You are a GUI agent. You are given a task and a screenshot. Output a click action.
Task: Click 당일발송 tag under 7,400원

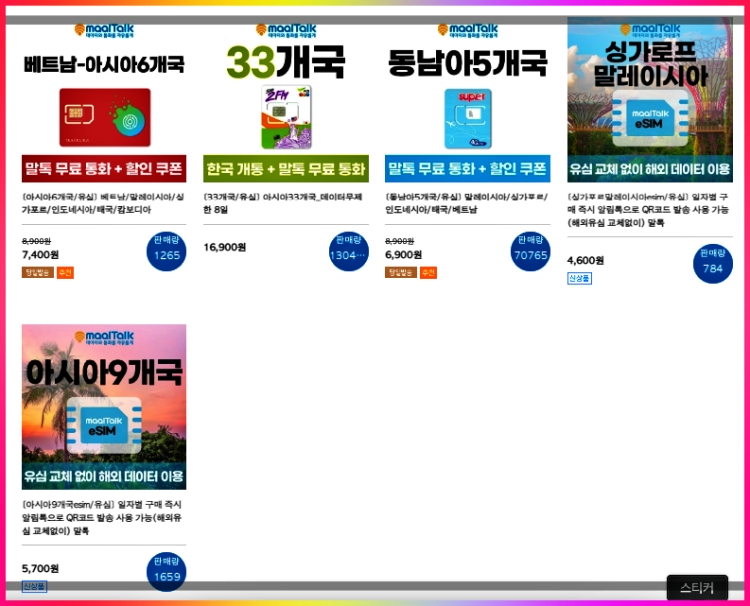[38, 273]
